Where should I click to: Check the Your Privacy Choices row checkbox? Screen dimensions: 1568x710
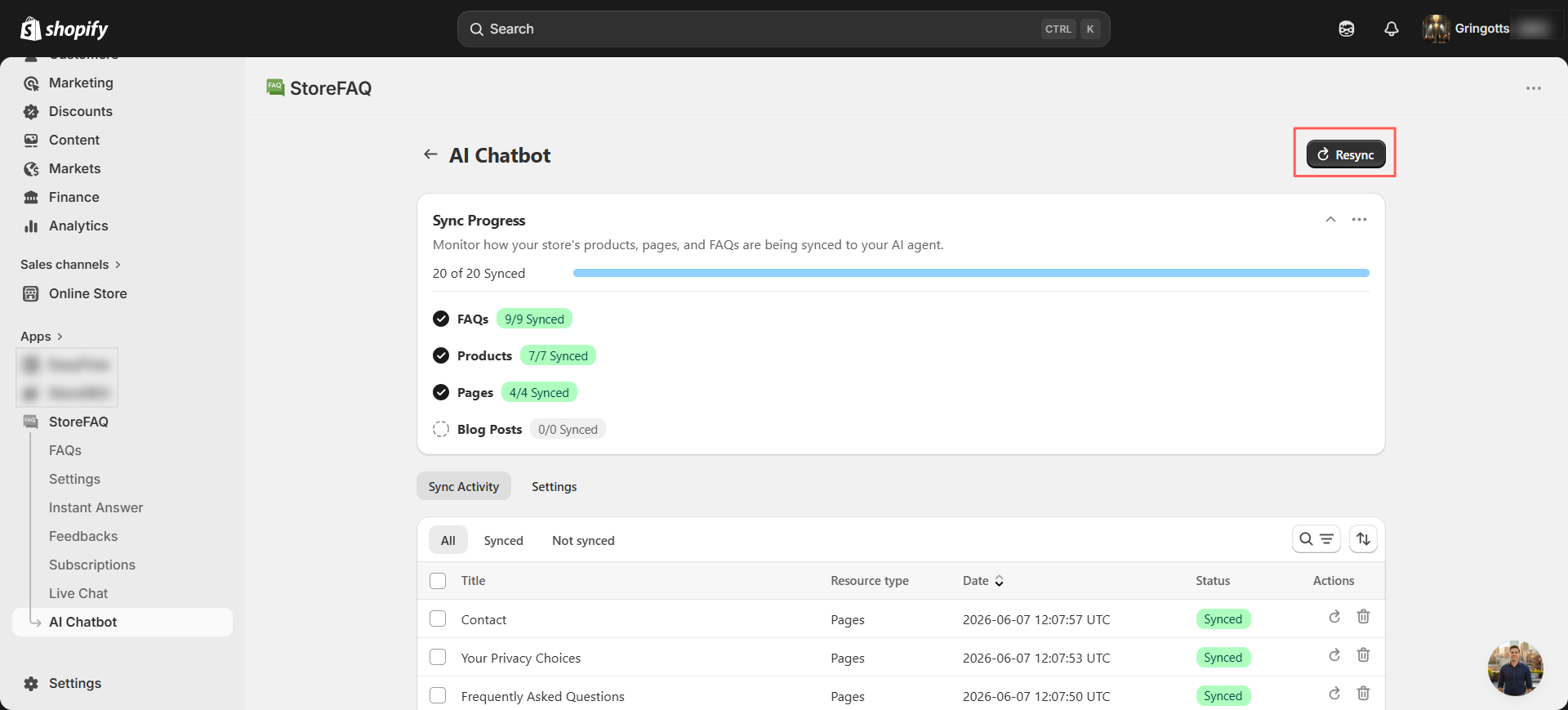click(x=438, y=657)
